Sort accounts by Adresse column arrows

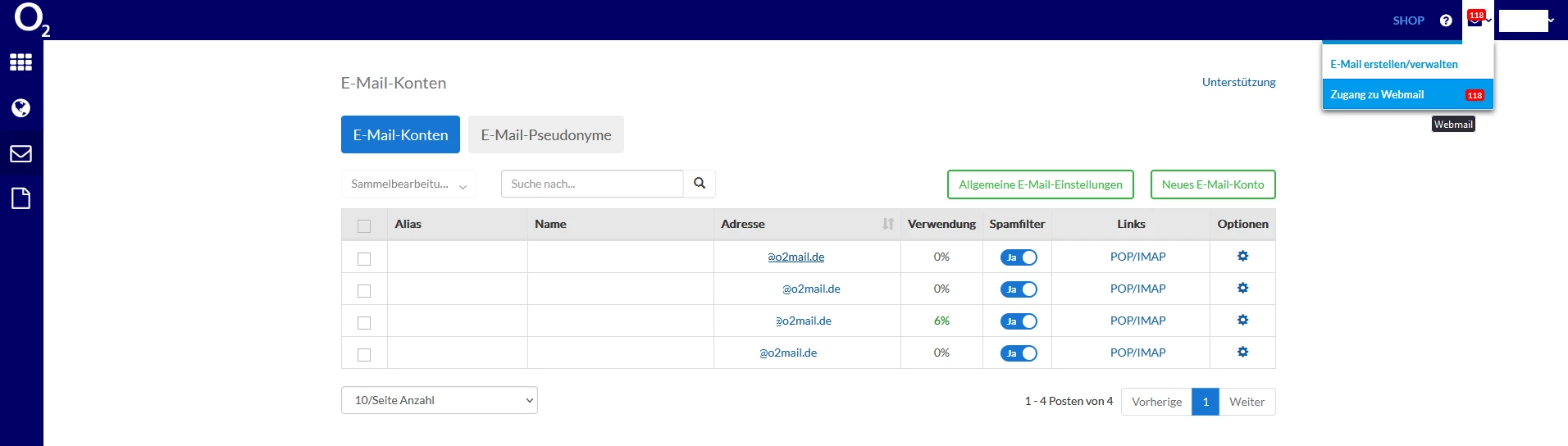pos(887,224)
